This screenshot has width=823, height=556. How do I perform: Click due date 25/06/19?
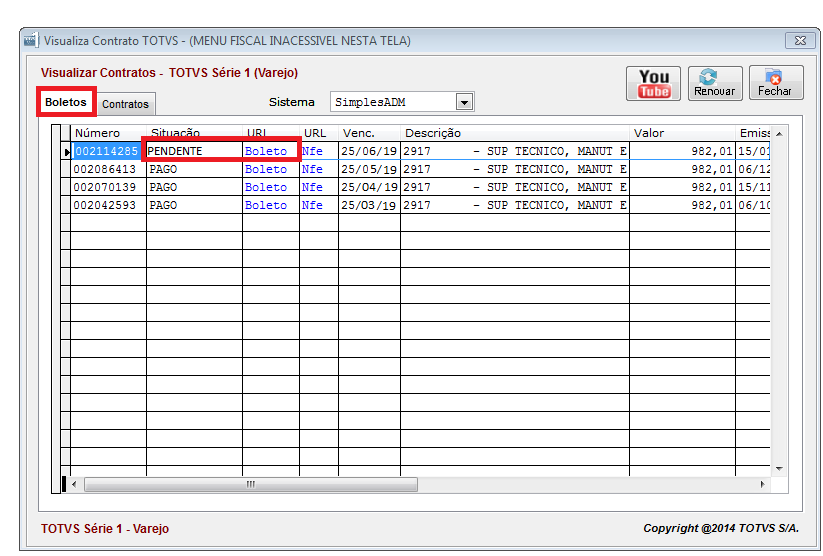pyautogui.click(x=369, y=151)
